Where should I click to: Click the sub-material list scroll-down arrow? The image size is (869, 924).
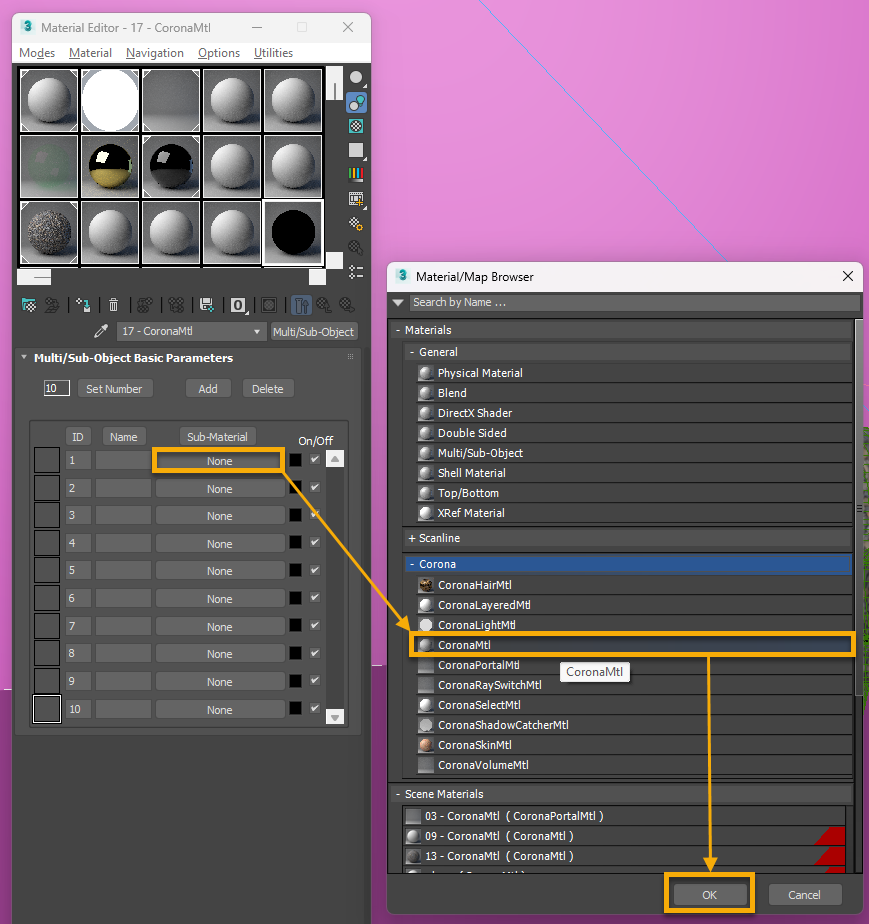click(335, 717)
